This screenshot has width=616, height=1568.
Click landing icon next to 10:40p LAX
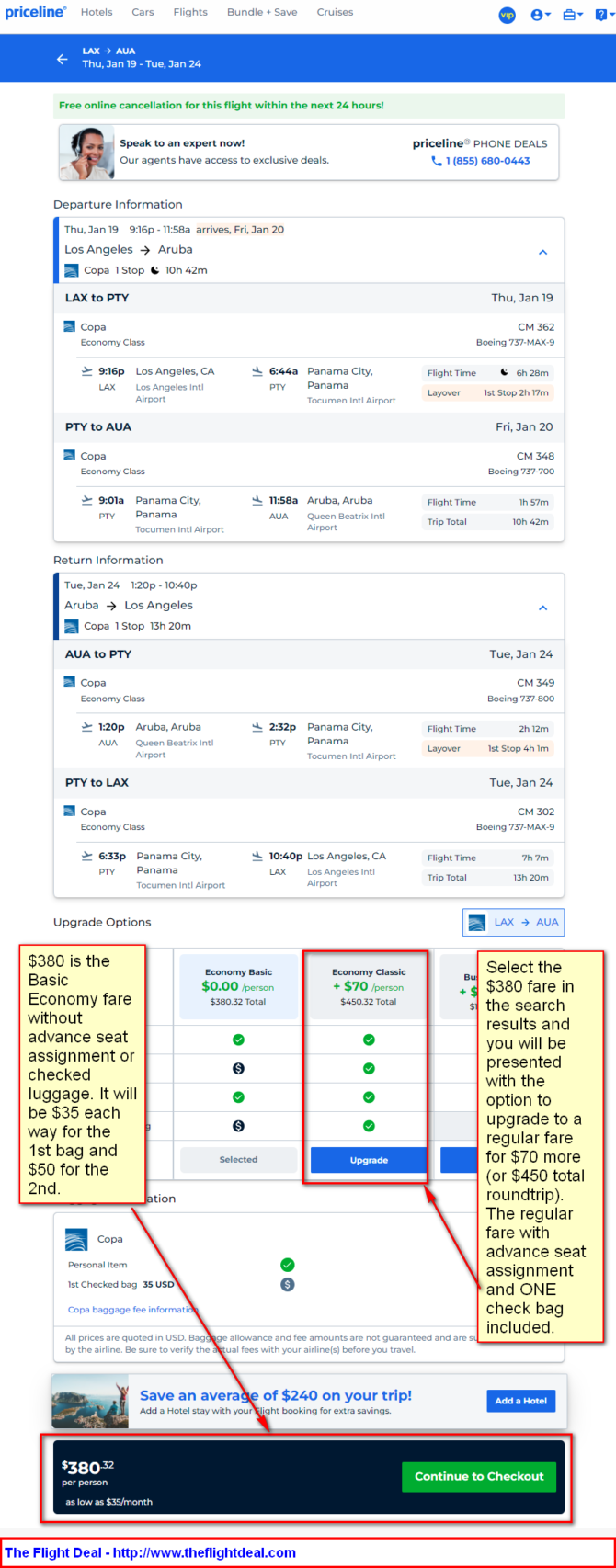click(x=257, y=856)
